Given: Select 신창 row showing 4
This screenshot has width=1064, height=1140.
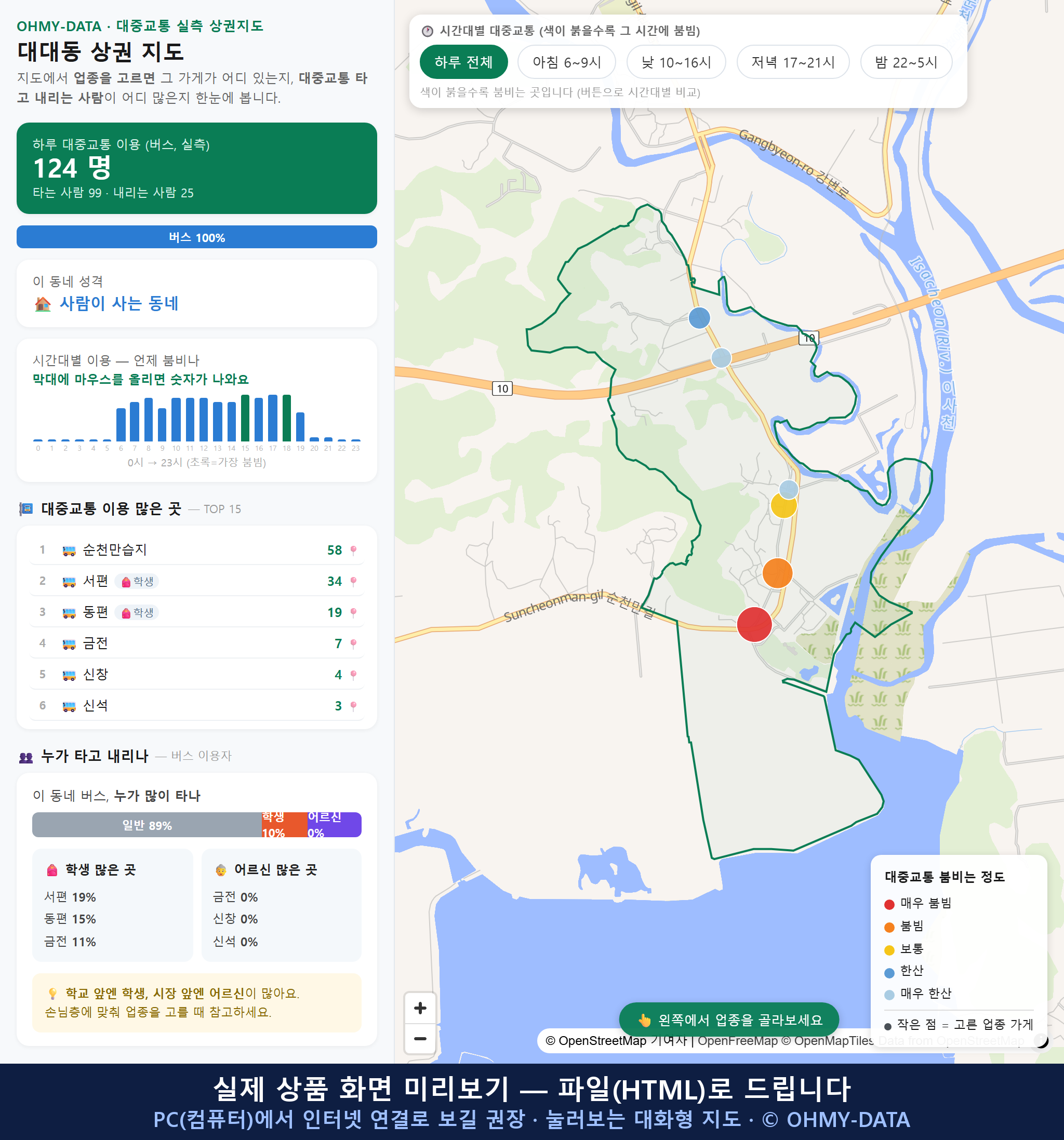Looking at the screenshot, I should click(197, 675).
